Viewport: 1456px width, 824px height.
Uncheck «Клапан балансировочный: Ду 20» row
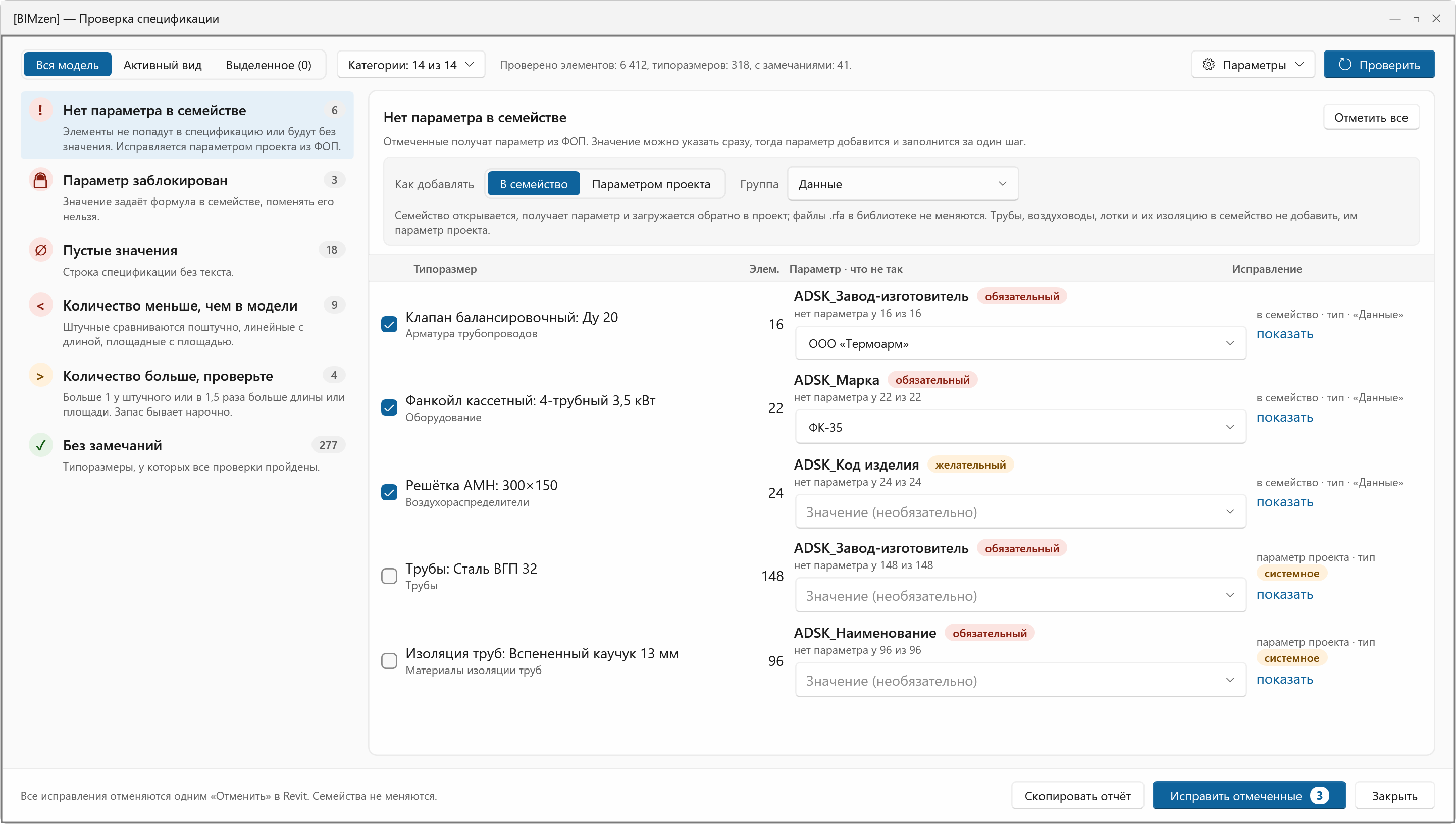pos(389,324)
